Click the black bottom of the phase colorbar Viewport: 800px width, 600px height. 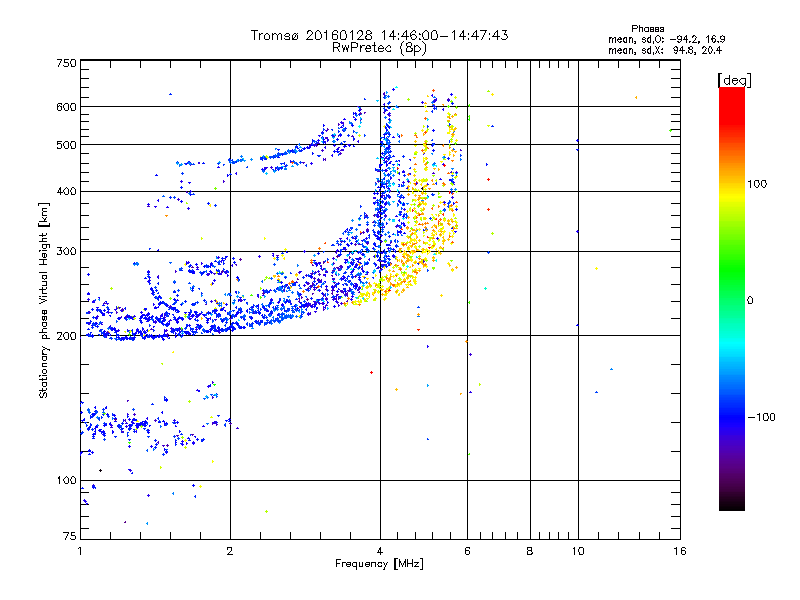pyautogui.click(x=732, y=504)
